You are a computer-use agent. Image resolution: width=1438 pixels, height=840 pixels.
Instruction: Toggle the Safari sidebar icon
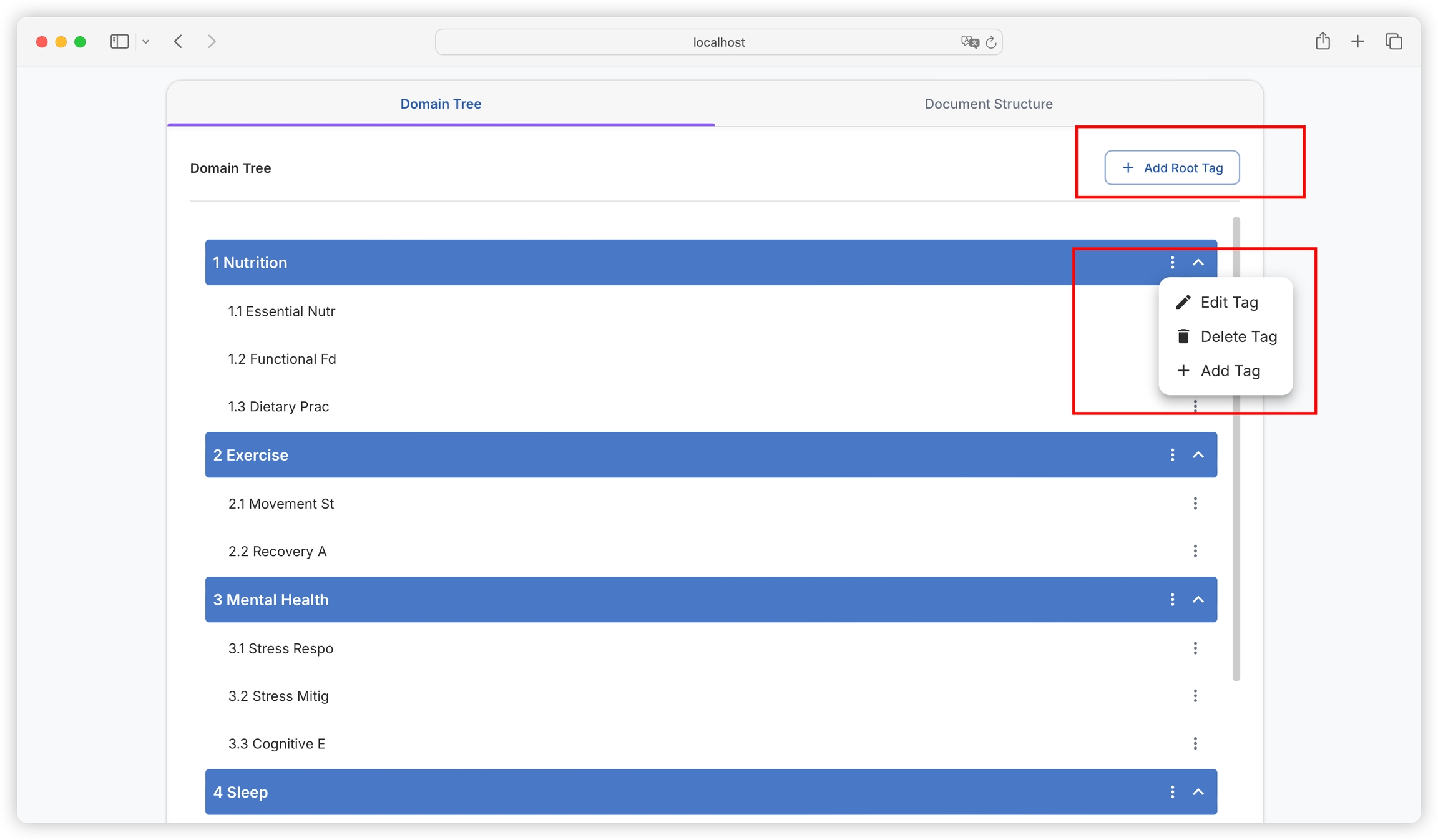click(119, 42)
